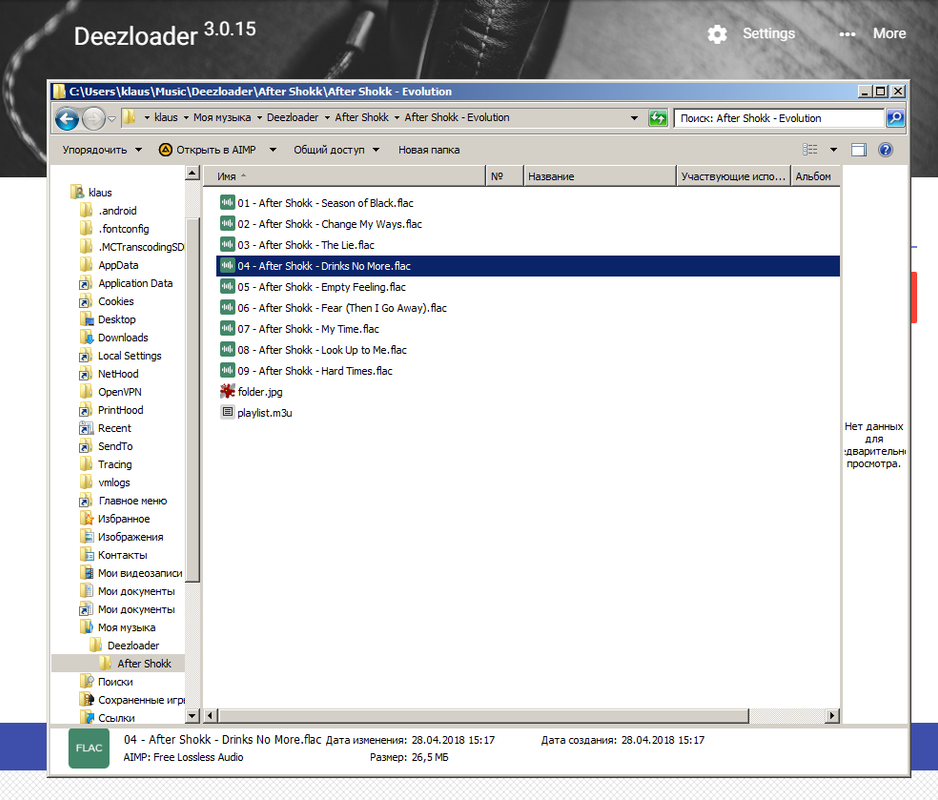The width and height of the screenshot is (938, 800).
Task: Open Deezloader Settings gear icon
Action: click(717, 34)
